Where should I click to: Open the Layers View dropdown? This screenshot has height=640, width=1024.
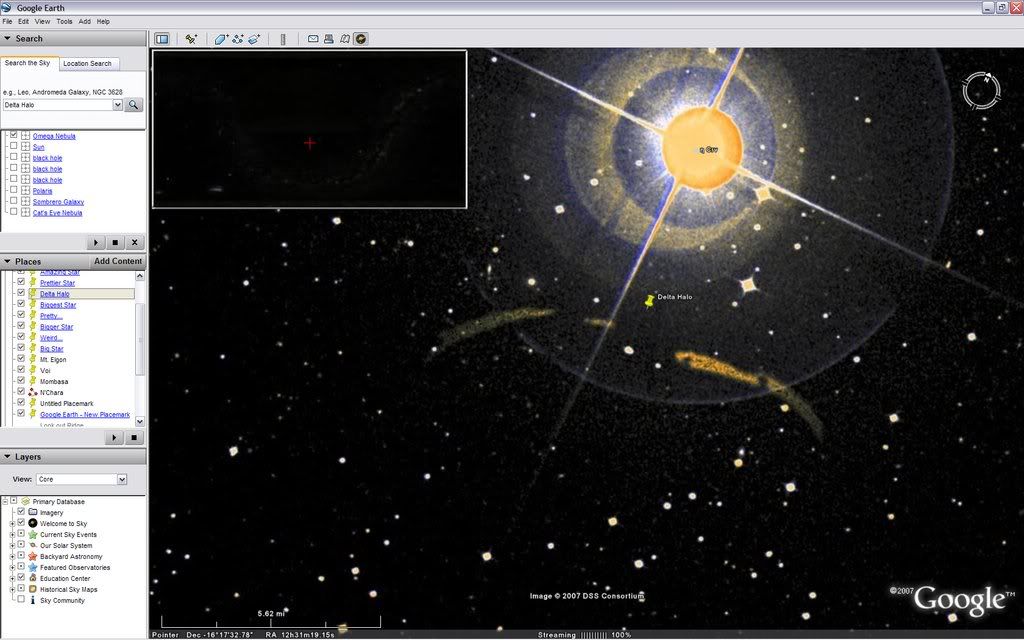click(83, 480)
